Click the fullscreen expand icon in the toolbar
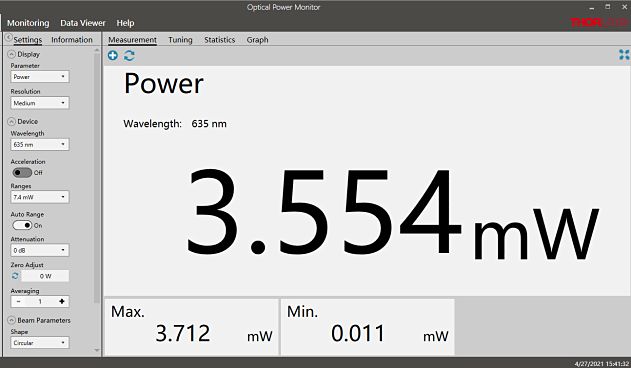Image resolution: width=631 pixels, height=368 pixels. click(624, 55)
